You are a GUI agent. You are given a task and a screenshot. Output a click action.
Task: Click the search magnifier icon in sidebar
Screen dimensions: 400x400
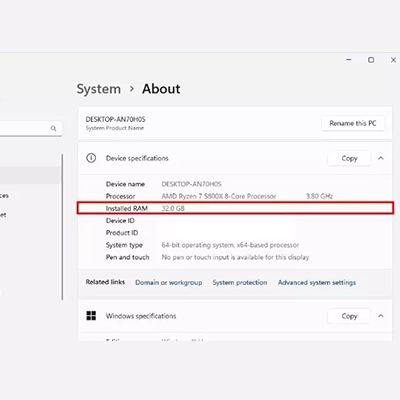click(53, 128)
